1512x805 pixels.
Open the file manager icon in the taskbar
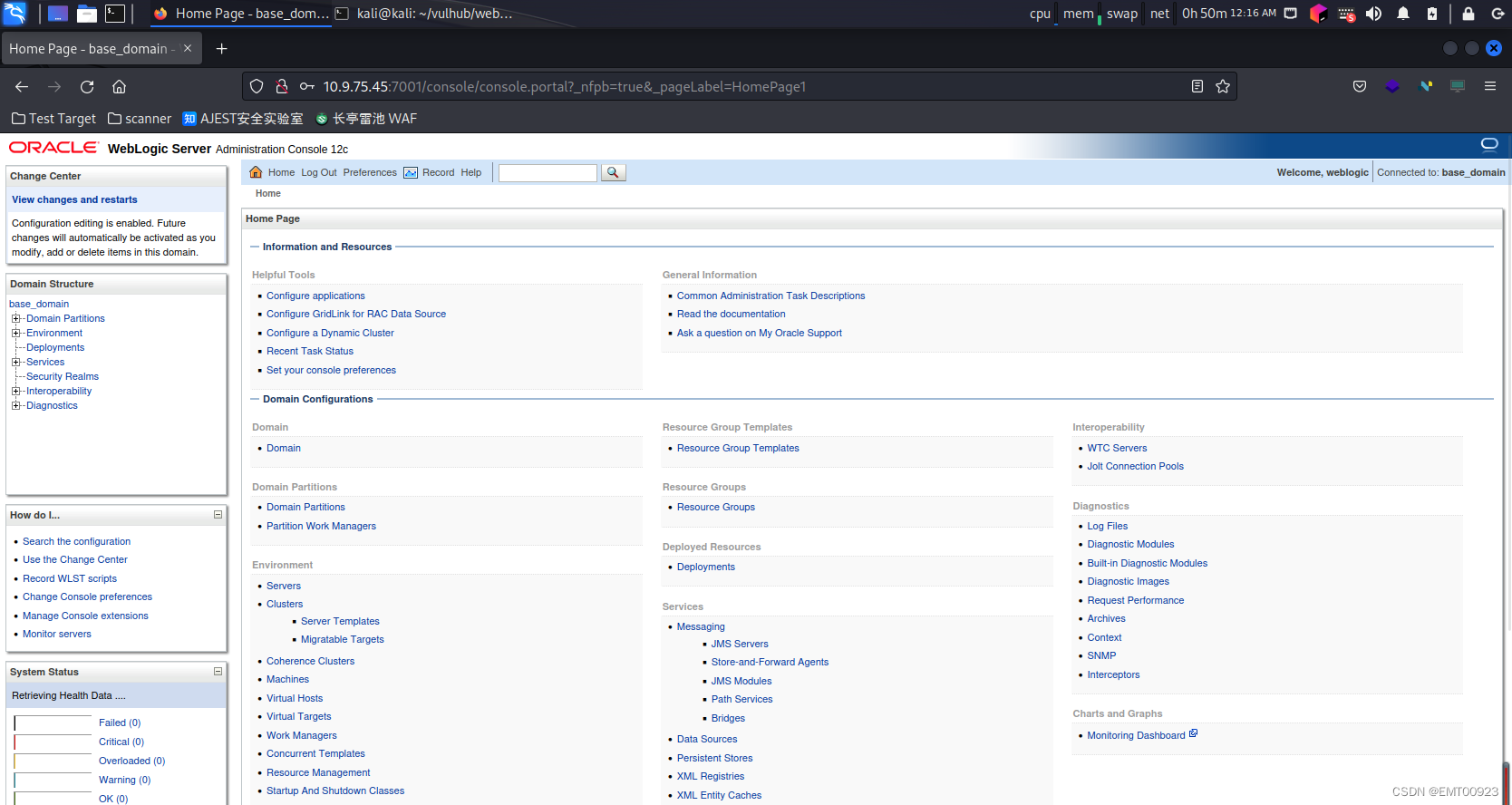87,13
